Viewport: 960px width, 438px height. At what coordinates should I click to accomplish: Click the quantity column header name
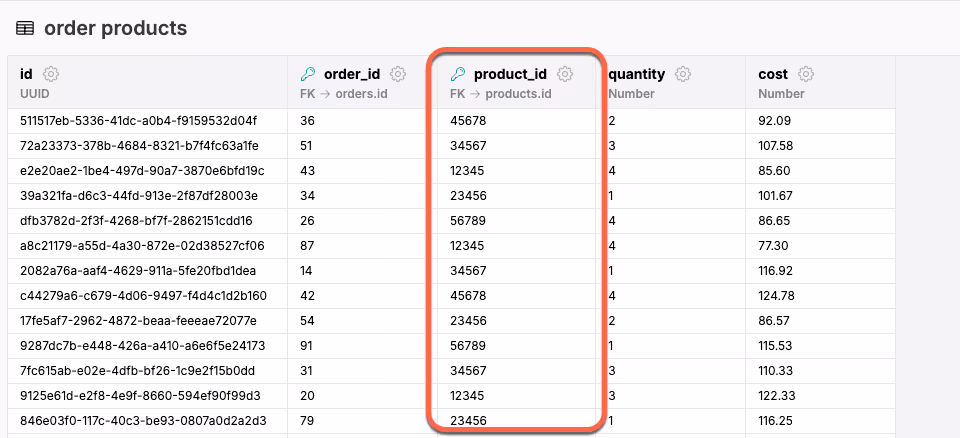pyautogui.click(x=637, y=74)
